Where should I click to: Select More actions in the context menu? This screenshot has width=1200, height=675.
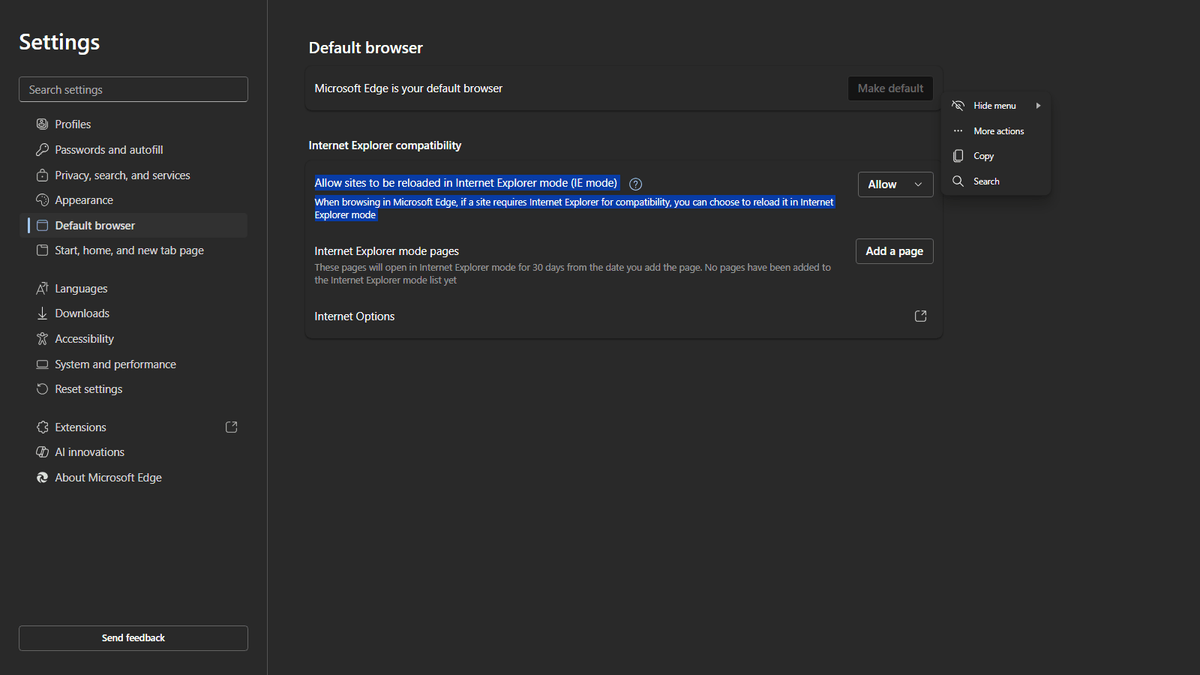pyautogui.click(x=998, y=131)
